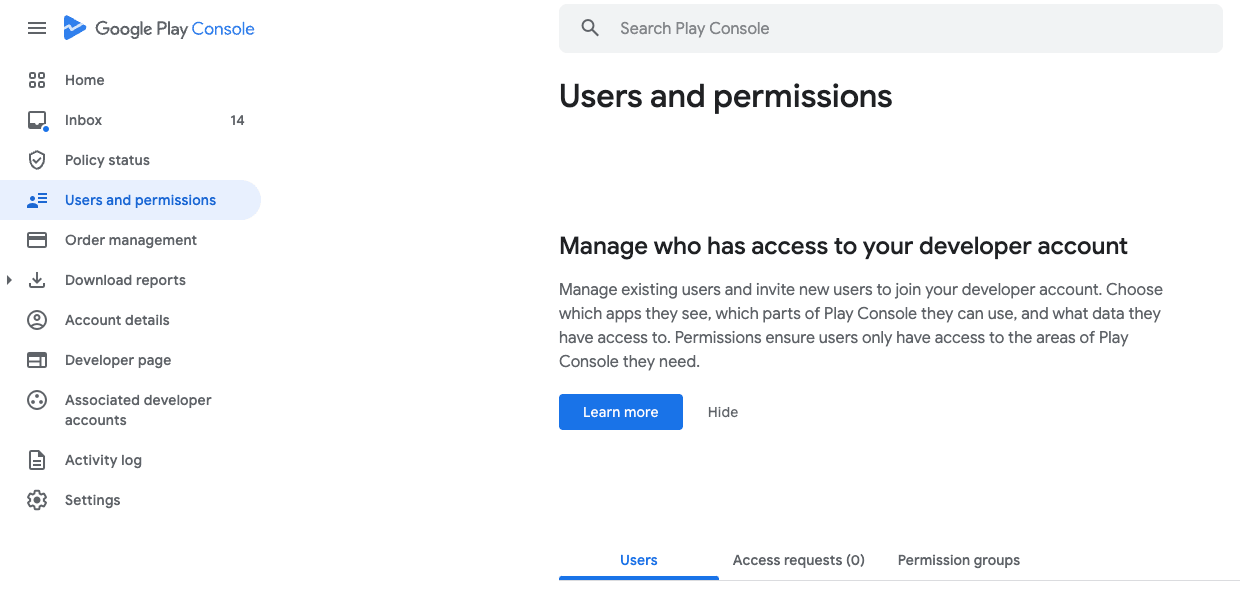
Task: Click the Account details profile icon
Action: coord(37,320)
